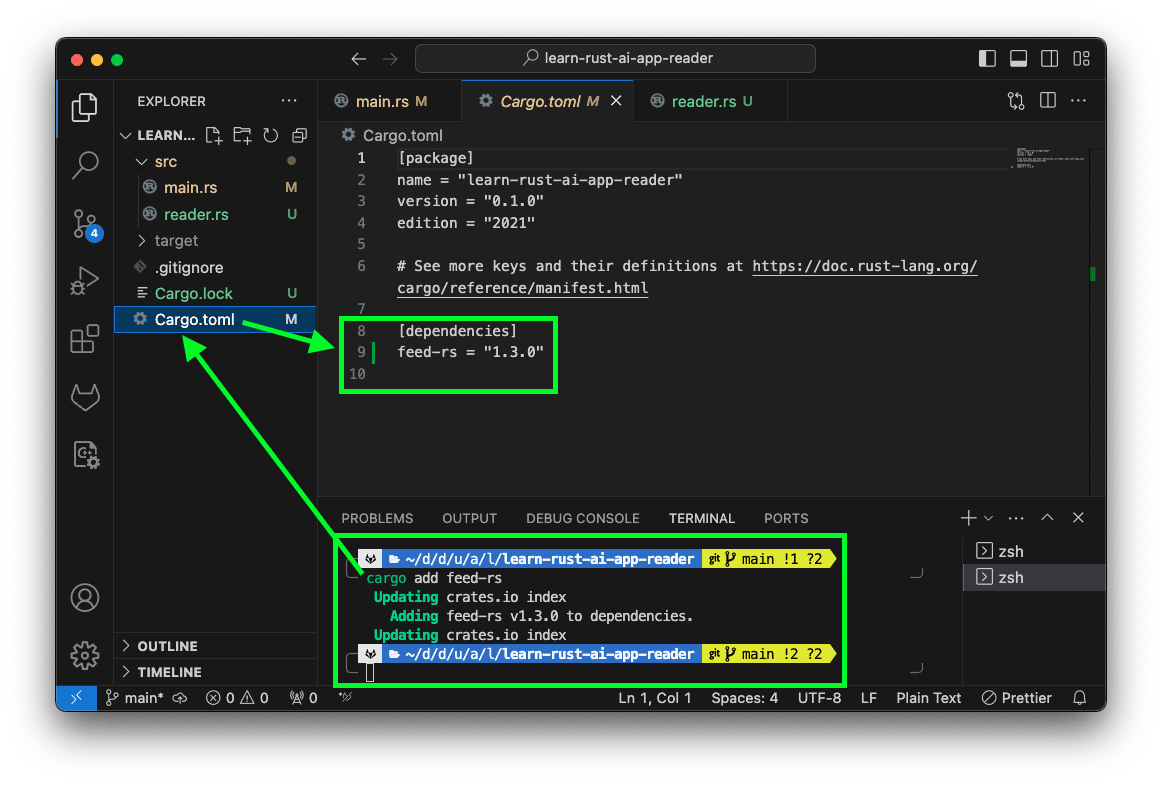Open errors and warnings count in status bar
Screen dimensions: 1162x785
click(237, 698)
